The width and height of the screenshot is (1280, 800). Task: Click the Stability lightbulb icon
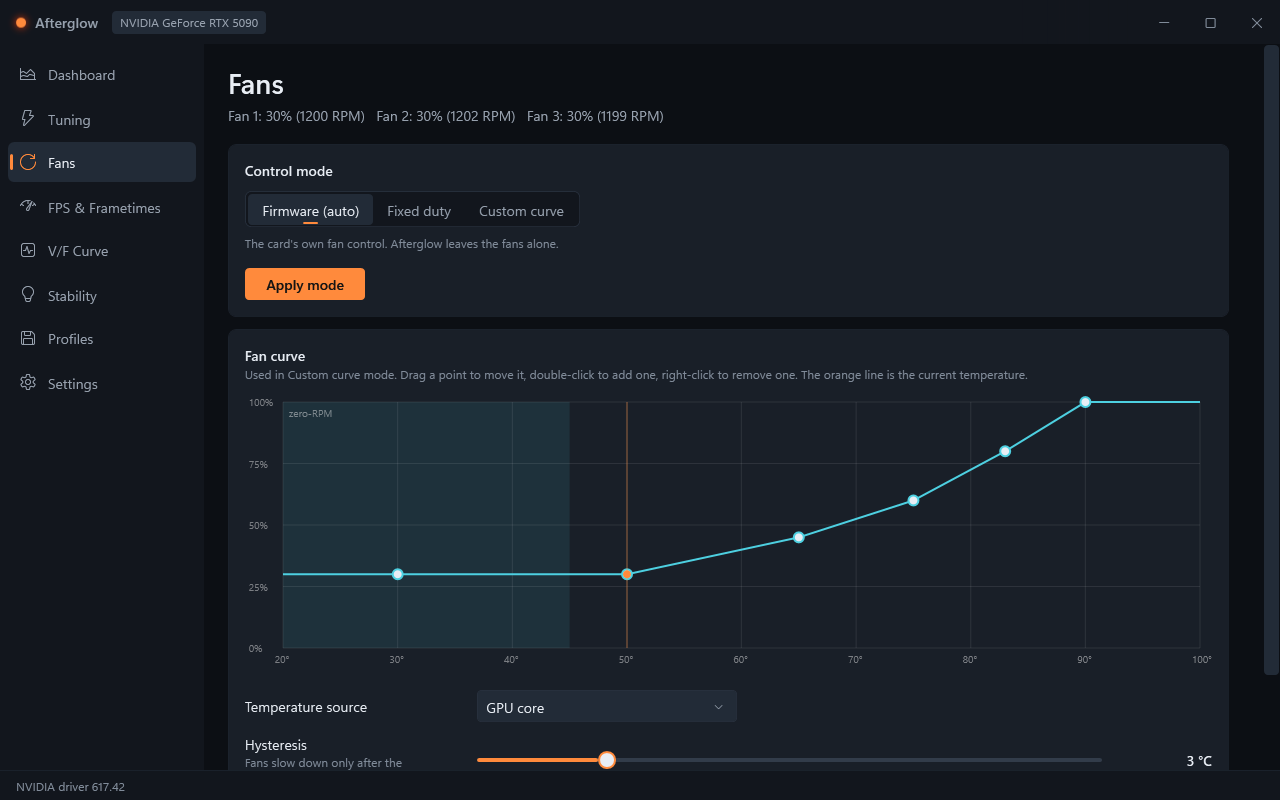[28, 295]
